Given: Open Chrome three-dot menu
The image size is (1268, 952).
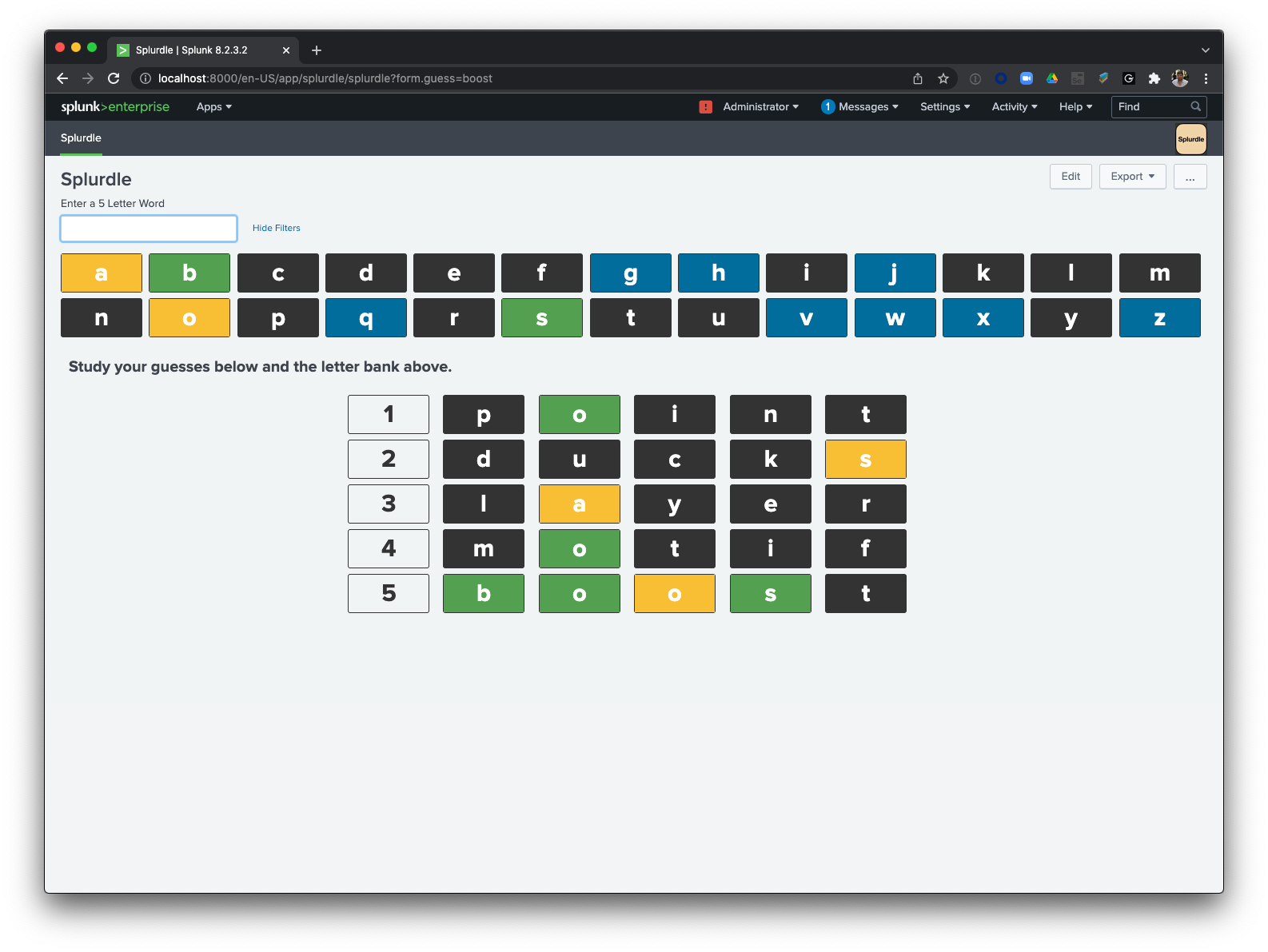Looking at the screenshot, I should (x=1206, y=78).
